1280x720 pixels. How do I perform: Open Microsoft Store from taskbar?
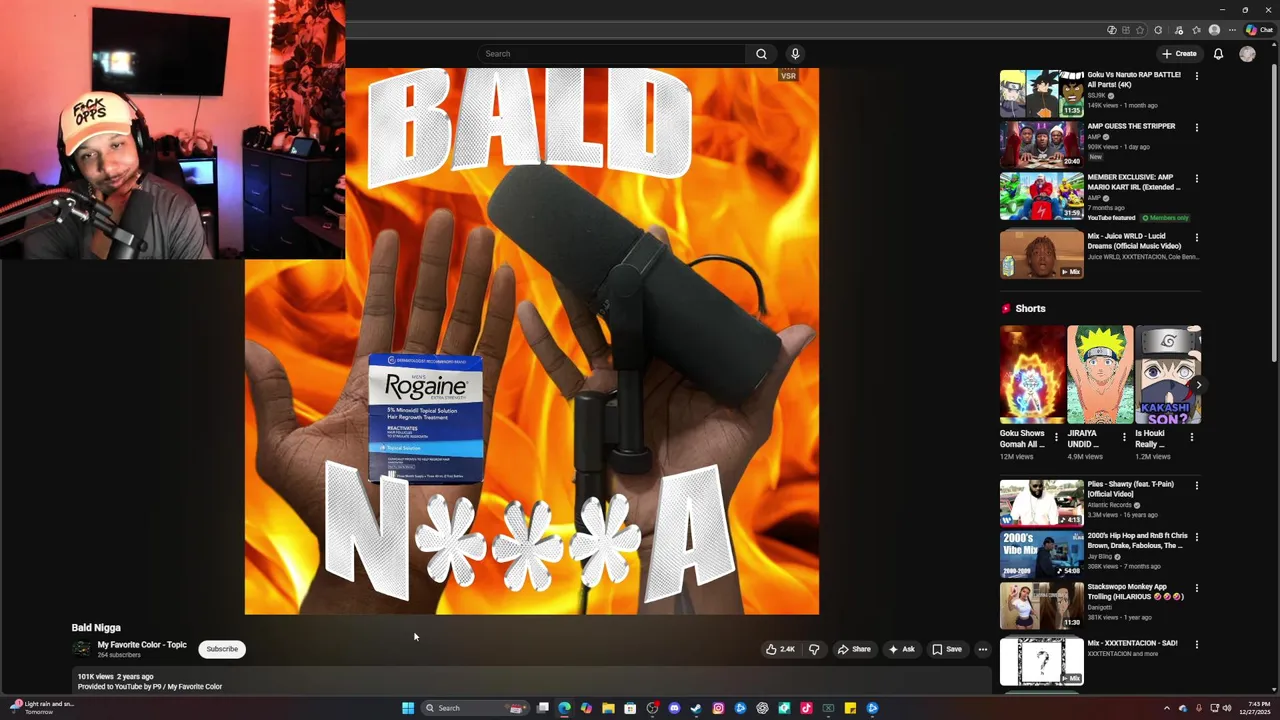[x=630, y=708]
